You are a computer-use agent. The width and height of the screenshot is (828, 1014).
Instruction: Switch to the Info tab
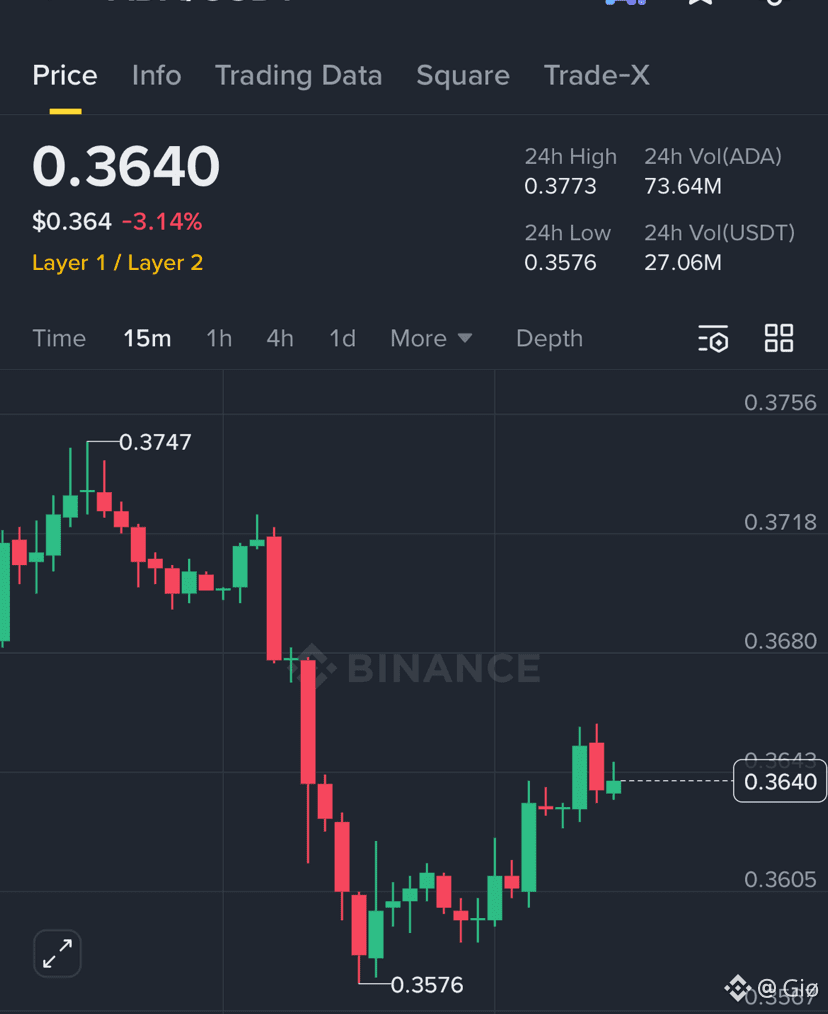157,76
